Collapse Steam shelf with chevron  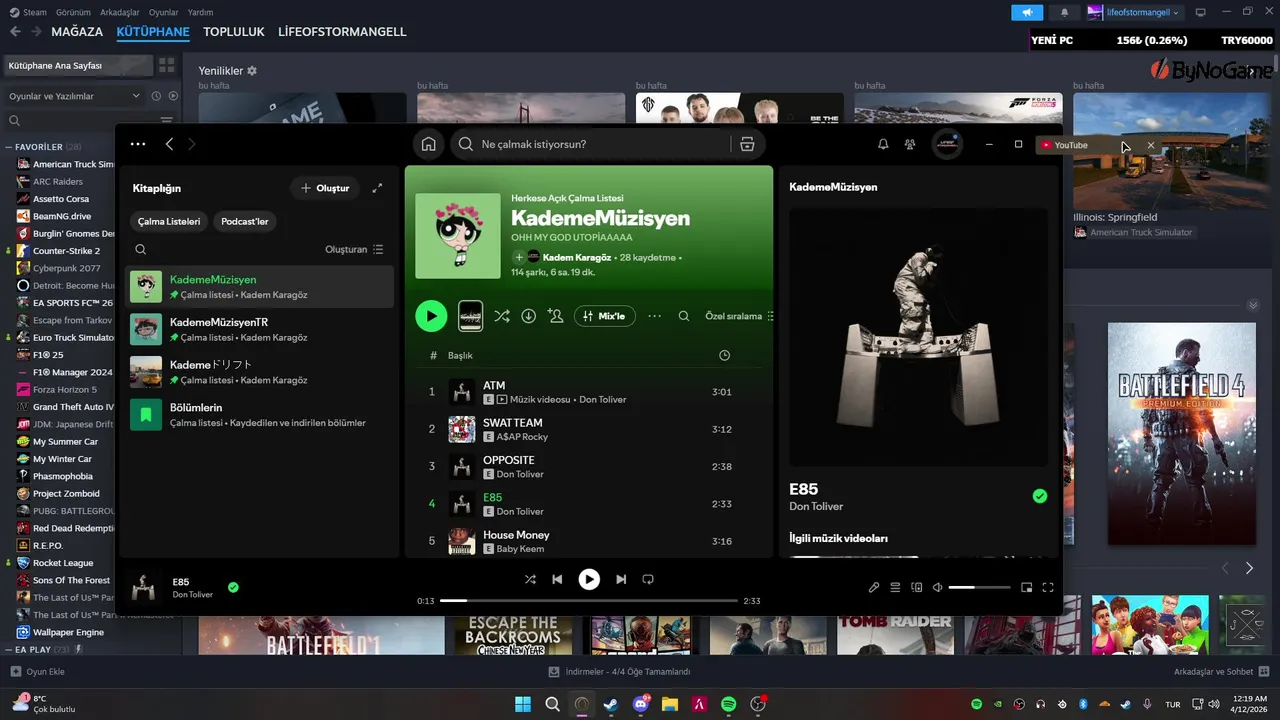click(x=1253, y=305)
